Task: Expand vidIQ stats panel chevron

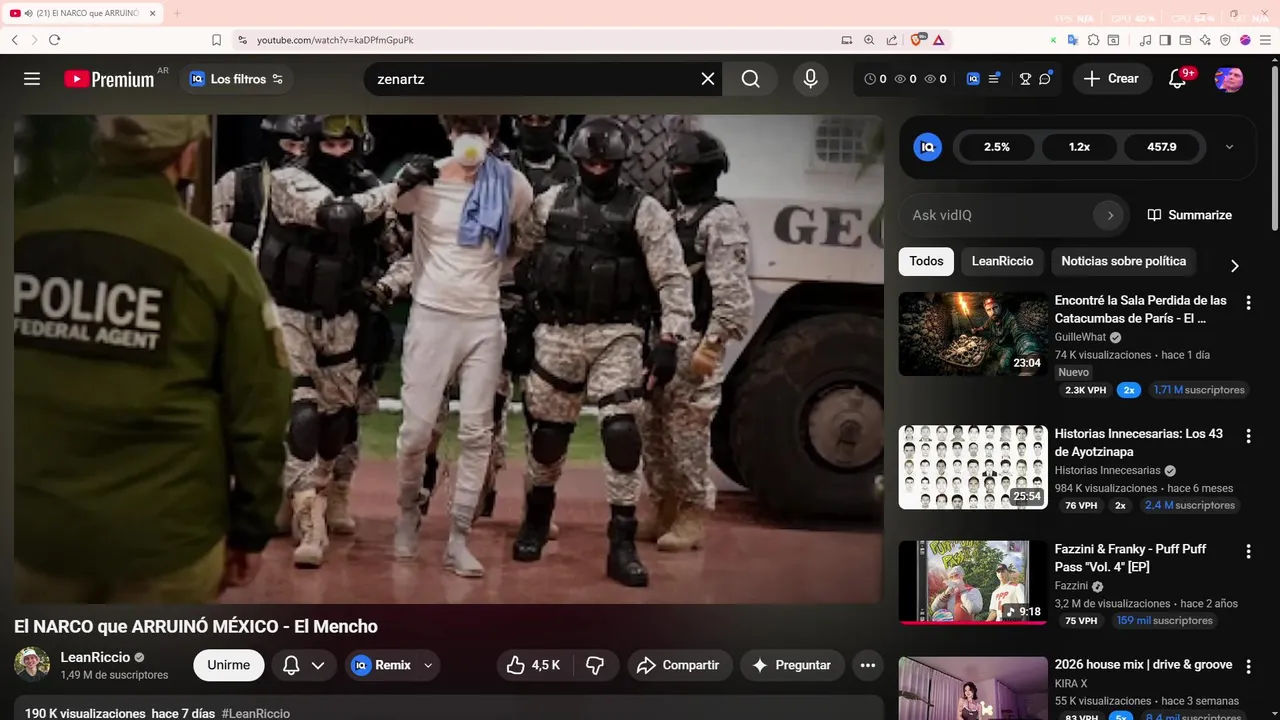Action: coord(1229,147)
